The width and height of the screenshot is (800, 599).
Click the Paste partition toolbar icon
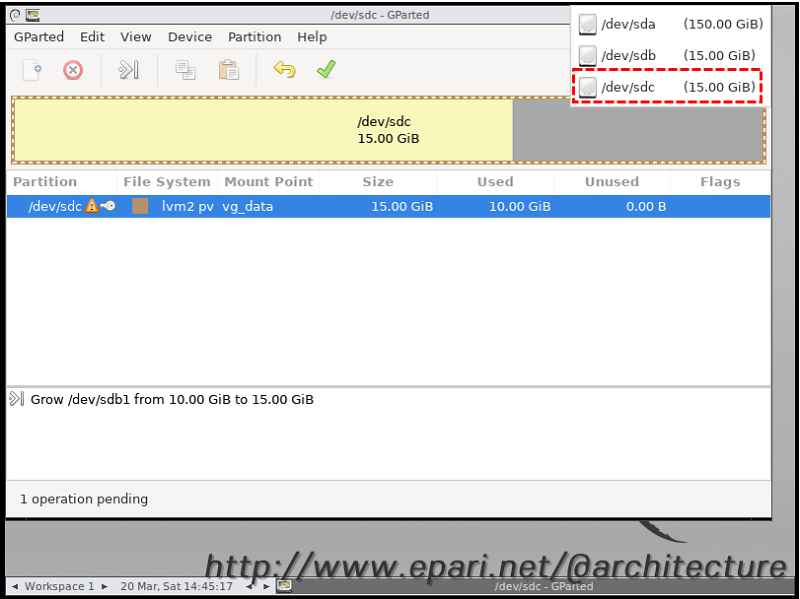coord(229,70)
